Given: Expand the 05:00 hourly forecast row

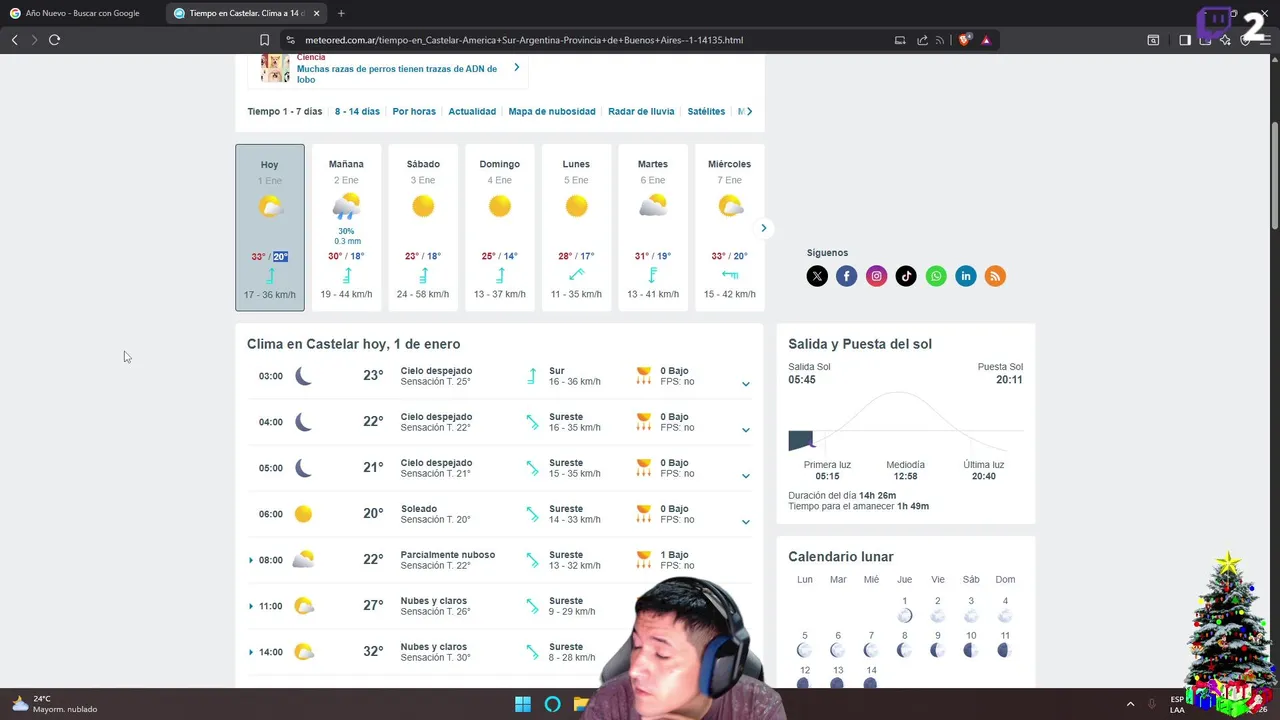Looking at the screenshot, I should (x=745, y=476).
